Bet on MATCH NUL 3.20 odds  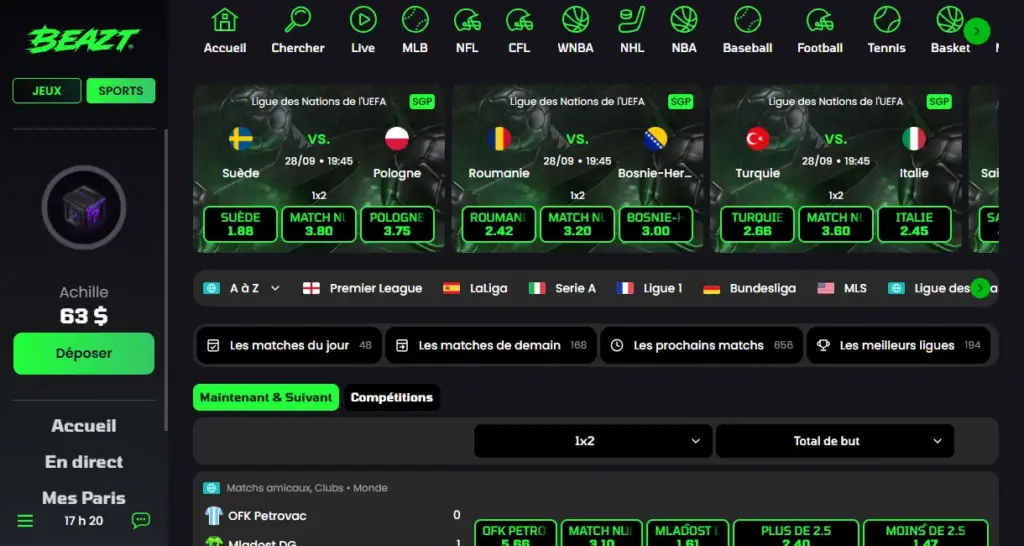pyautogui.click(x=577, y=224)
